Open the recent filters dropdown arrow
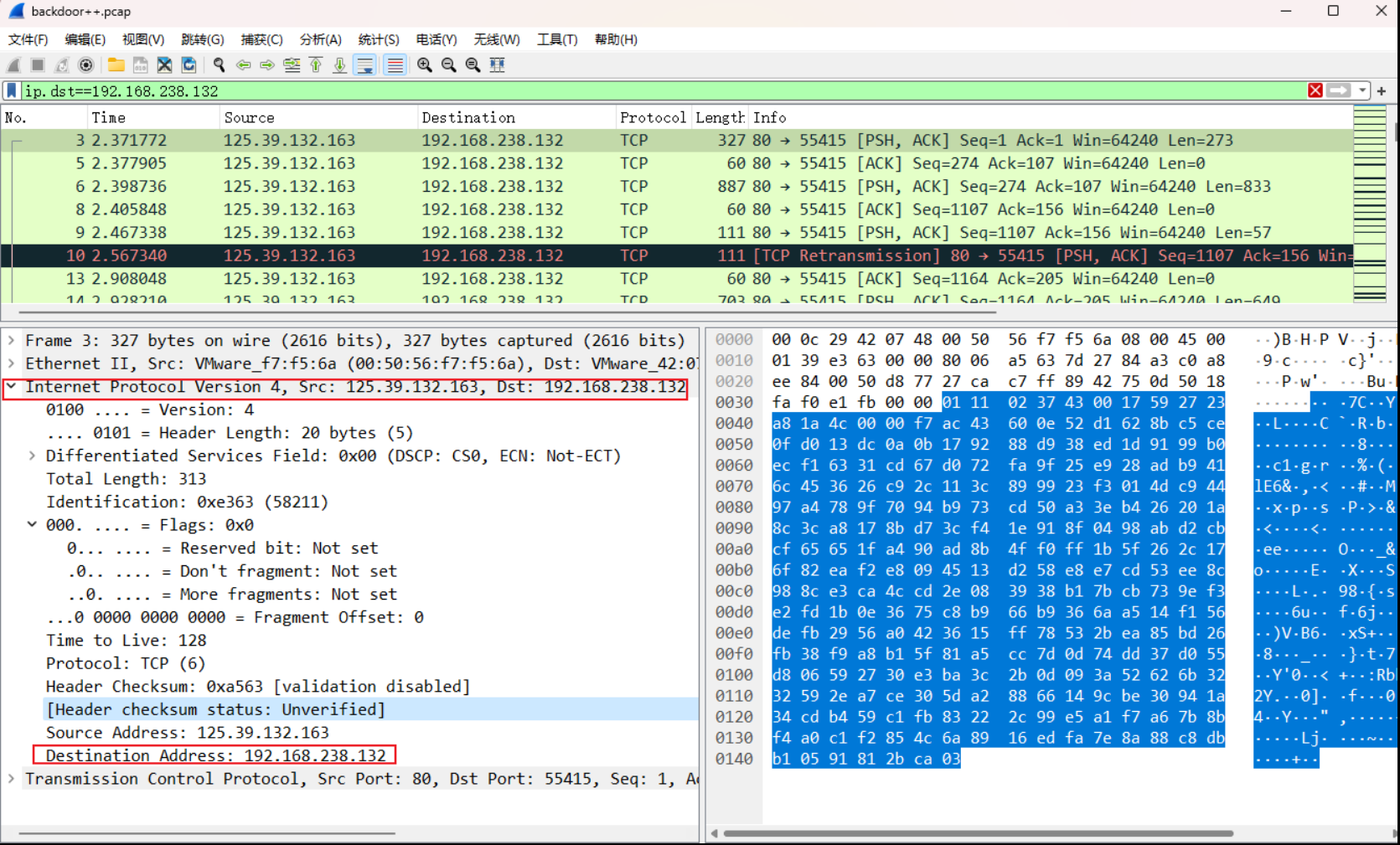Image resolution: width=1400 pixels, height=845 pixels. click(1363, 90)
